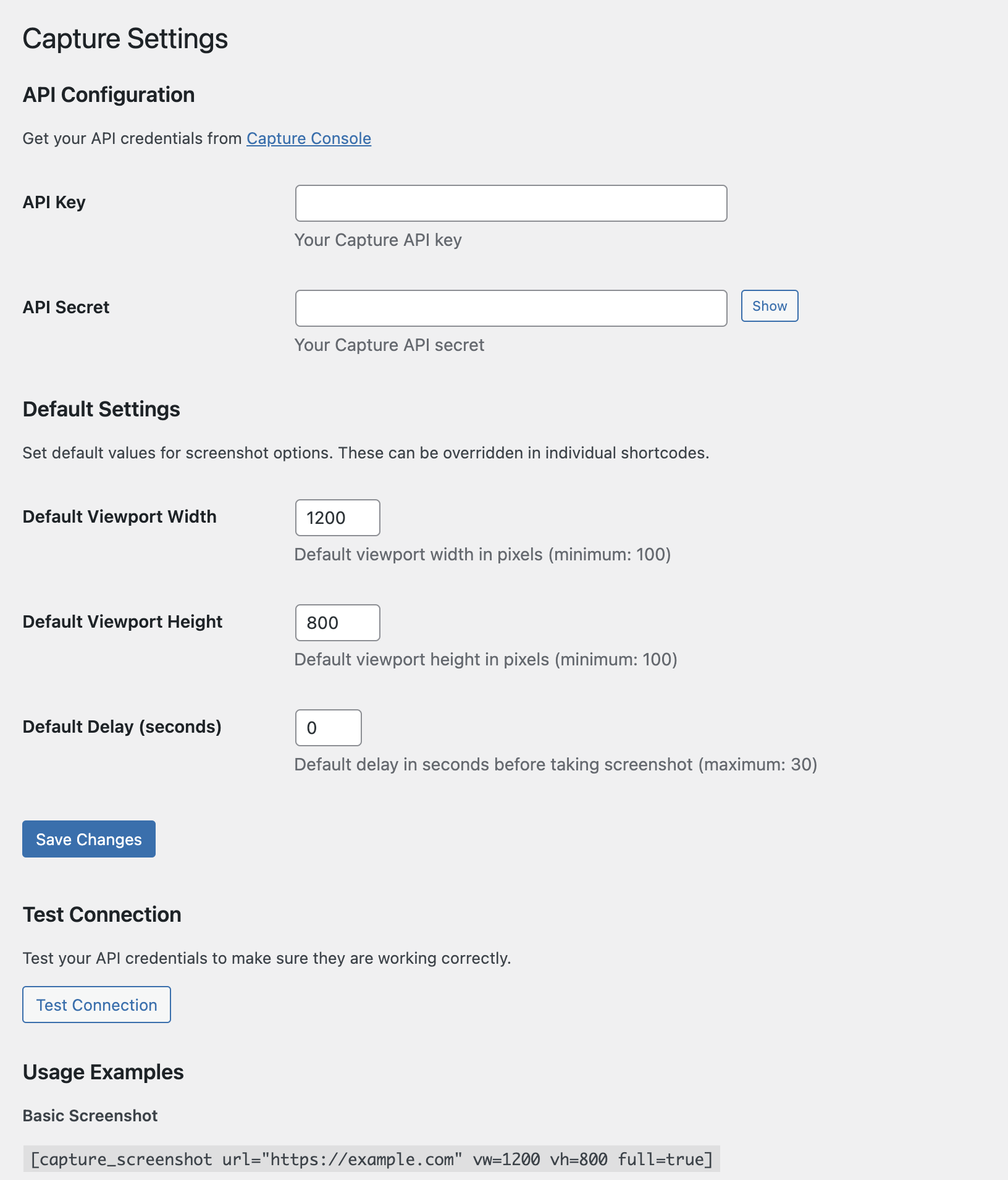Click the API Secret text field

511,308
